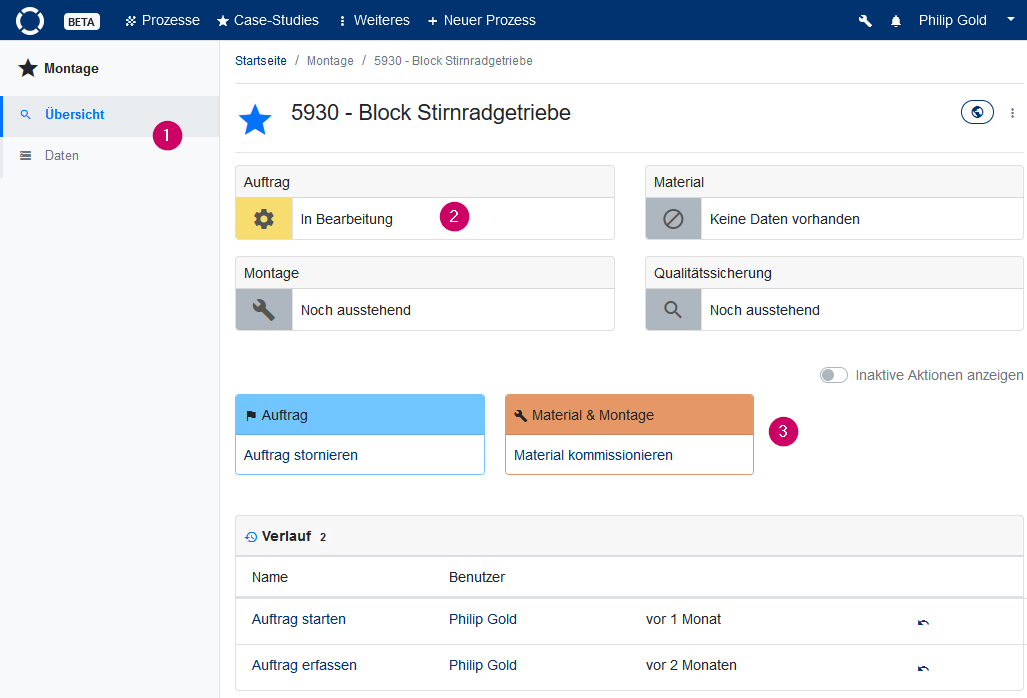Image resolution: width=1027 pixels, height=698 pixels.
Task: Click the Material kommissionieren action
Action: [593, 455]
